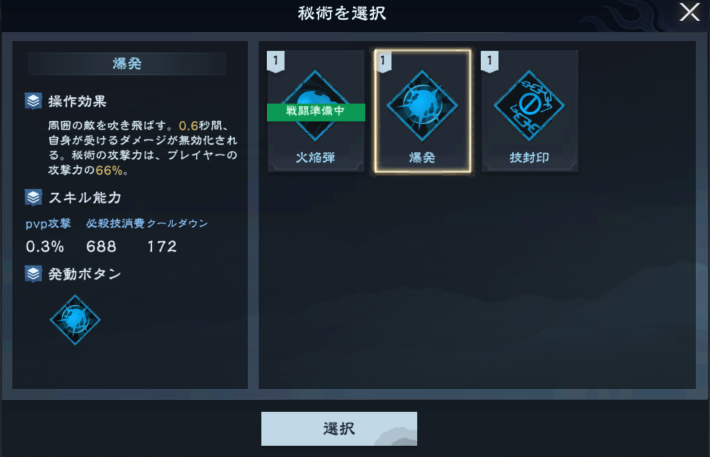Click the layers icon beside 発動ボタン

[33, 274]
